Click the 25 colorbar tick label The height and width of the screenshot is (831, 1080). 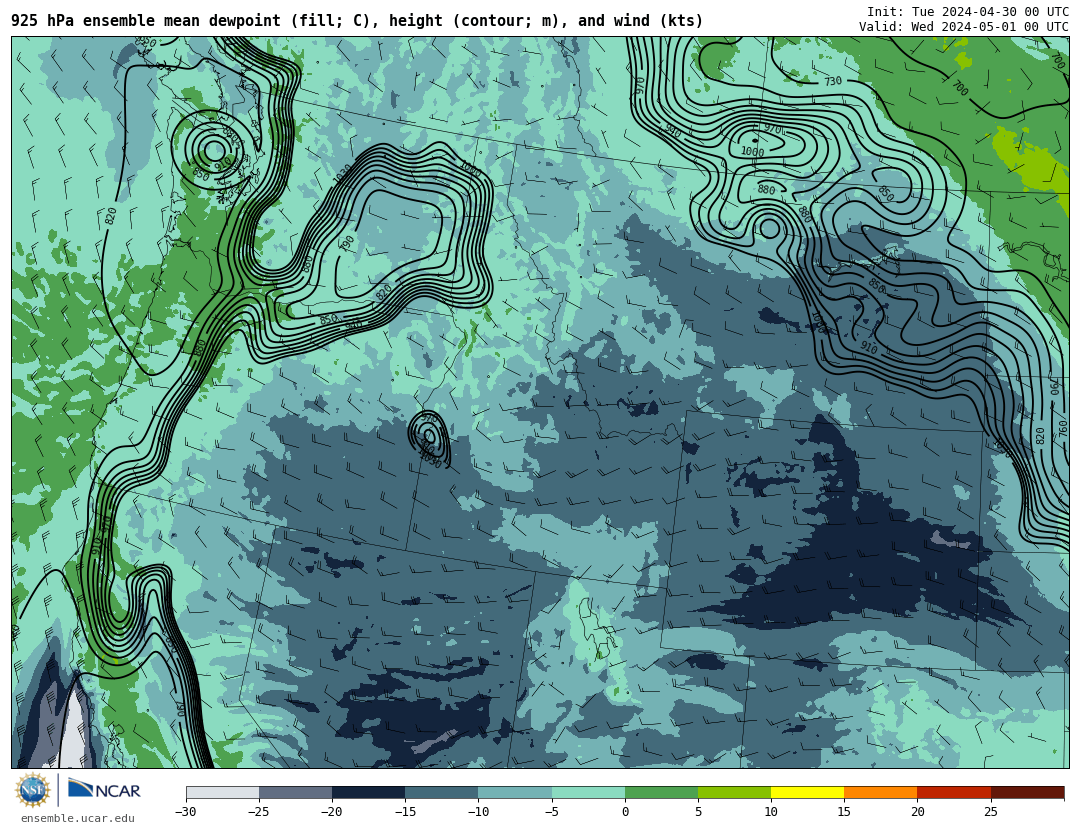[990, 812]
